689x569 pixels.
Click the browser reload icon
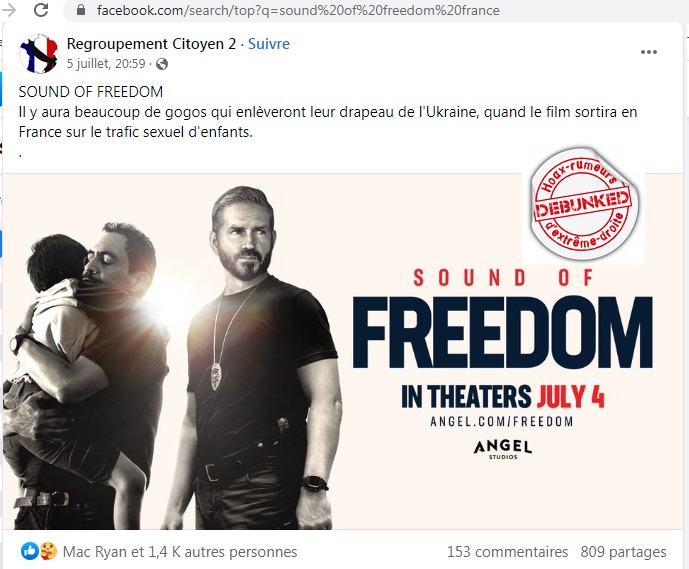click(x=41, y=10)
